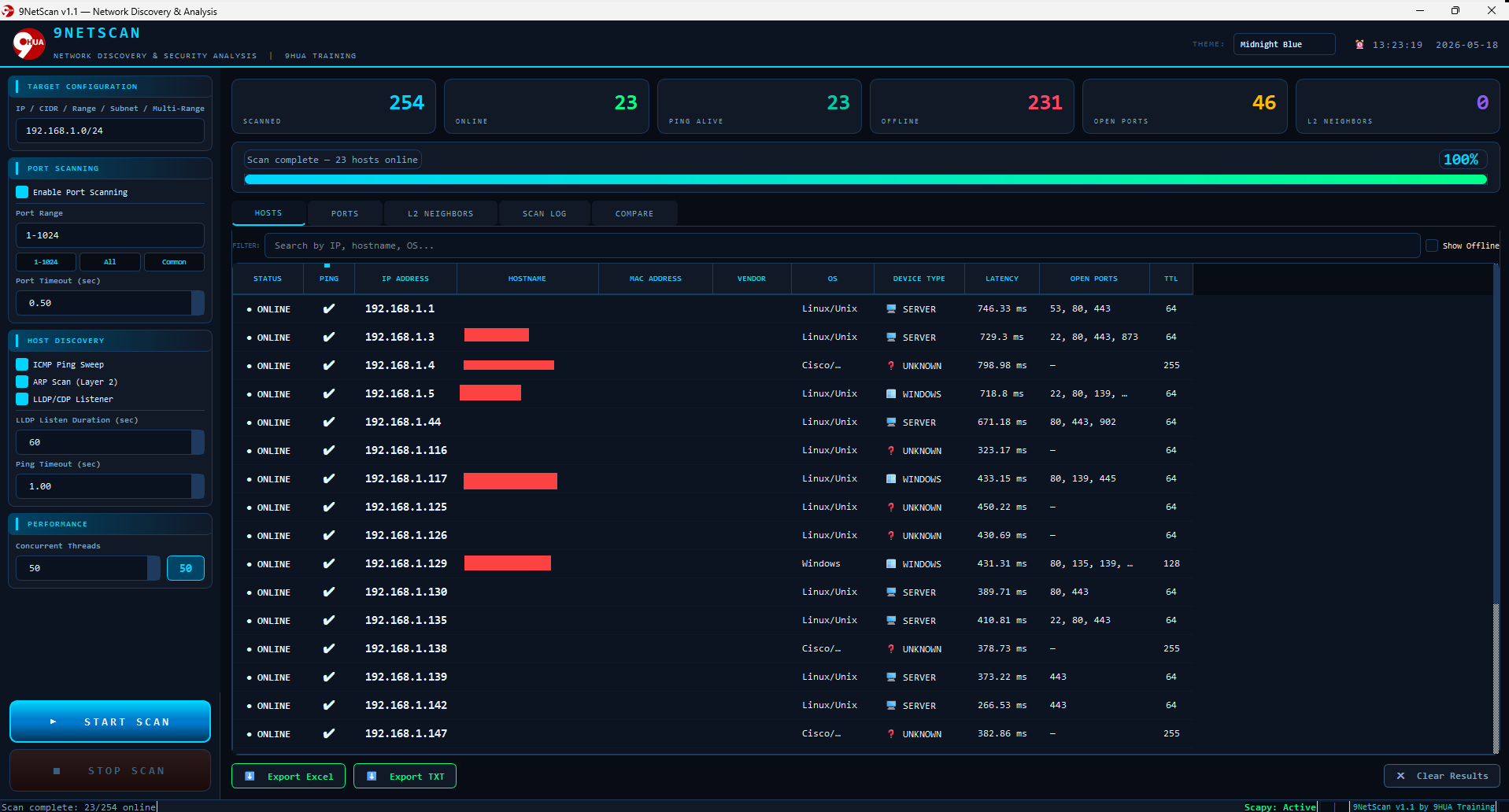Enable the Show Offline checkbox
The width and height of the screenshot is (1509, 812).
point(1432,245)
